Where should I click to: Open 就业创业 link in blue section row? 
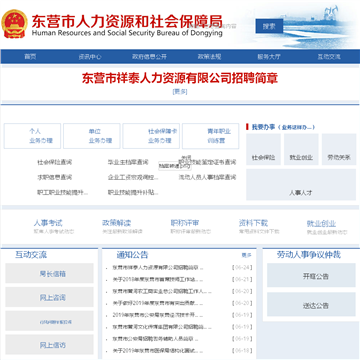[x=321, y=224]
